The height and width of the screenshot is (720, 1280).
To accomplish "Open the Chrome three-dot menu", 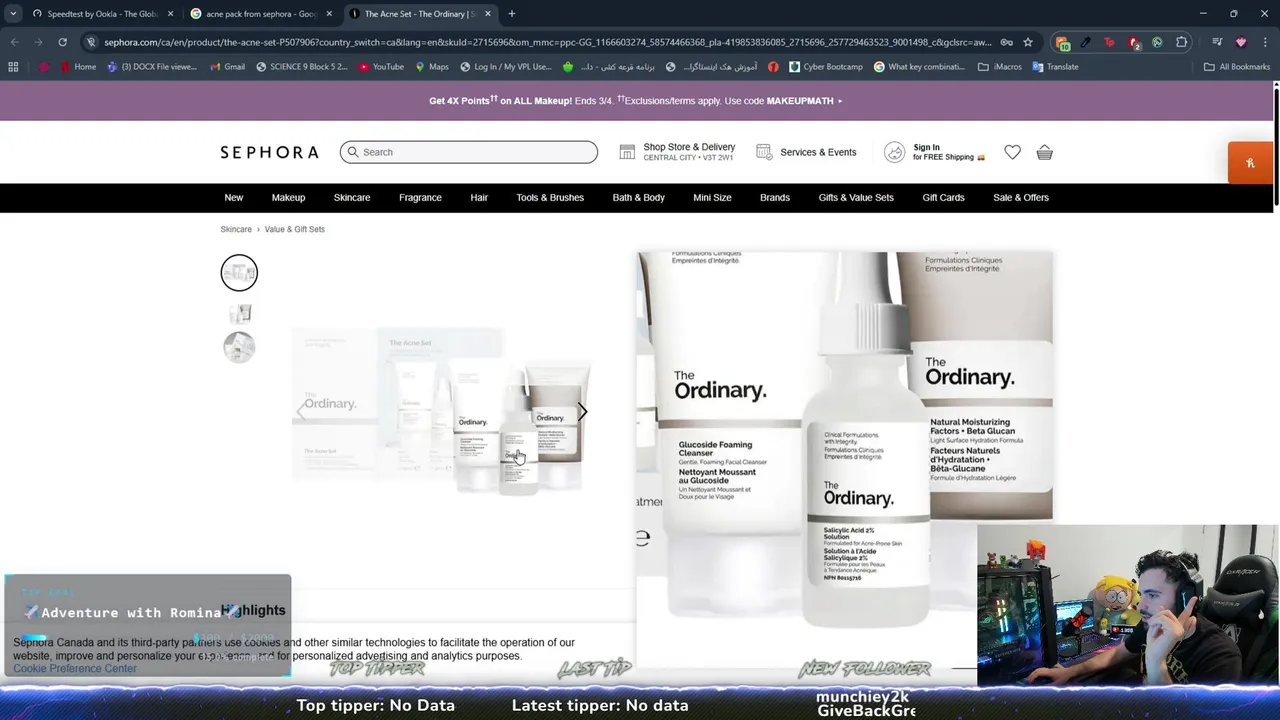I will (x=1264, y=42).
